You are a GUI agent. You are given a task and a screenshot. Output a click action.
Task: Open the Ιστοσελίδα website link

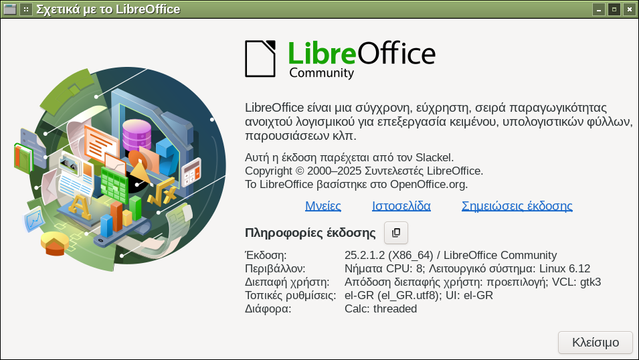pyautogui.click(x=401, y=206)
